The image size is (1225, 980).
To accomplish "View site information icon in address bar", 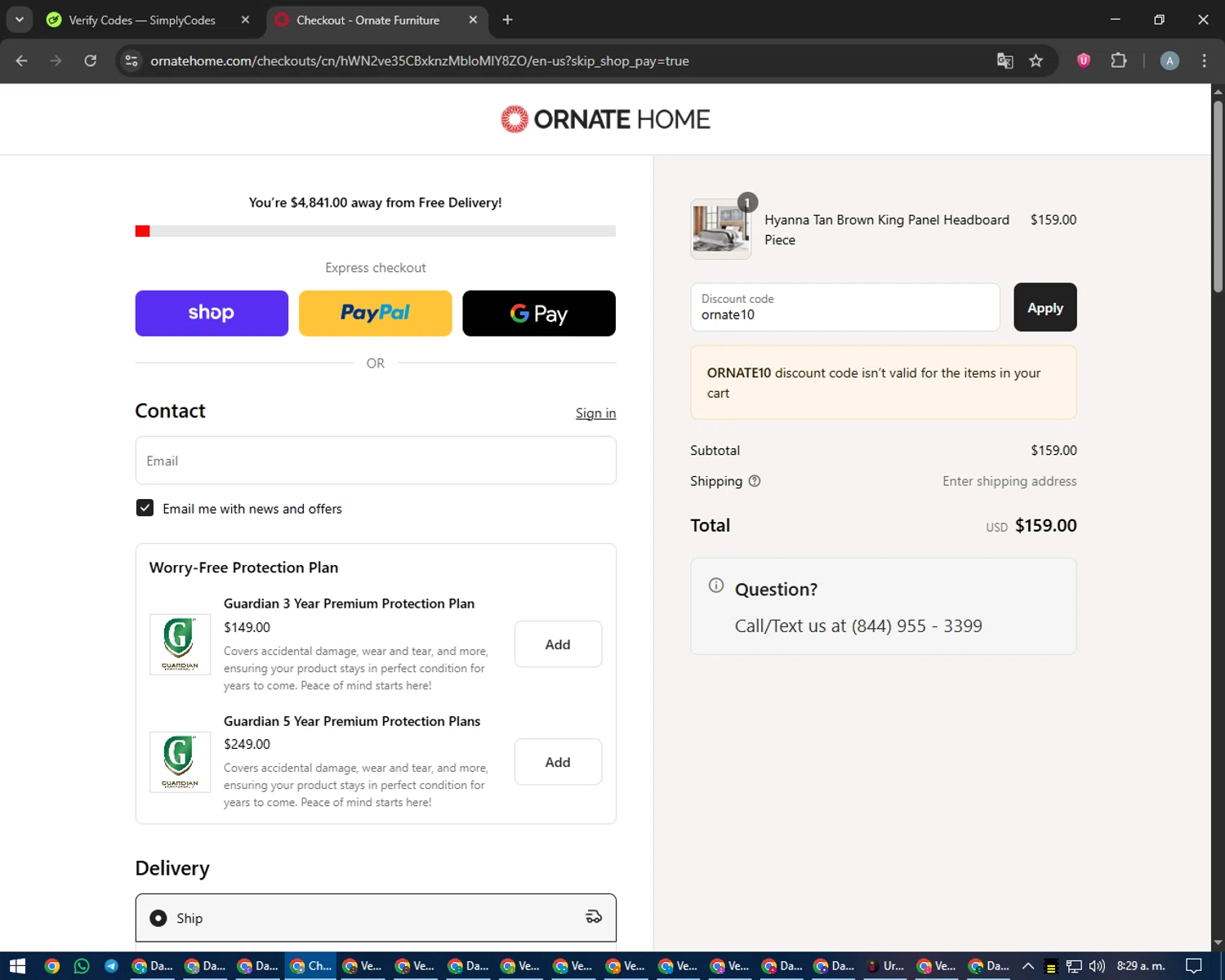I will click(x=131, y=60).
